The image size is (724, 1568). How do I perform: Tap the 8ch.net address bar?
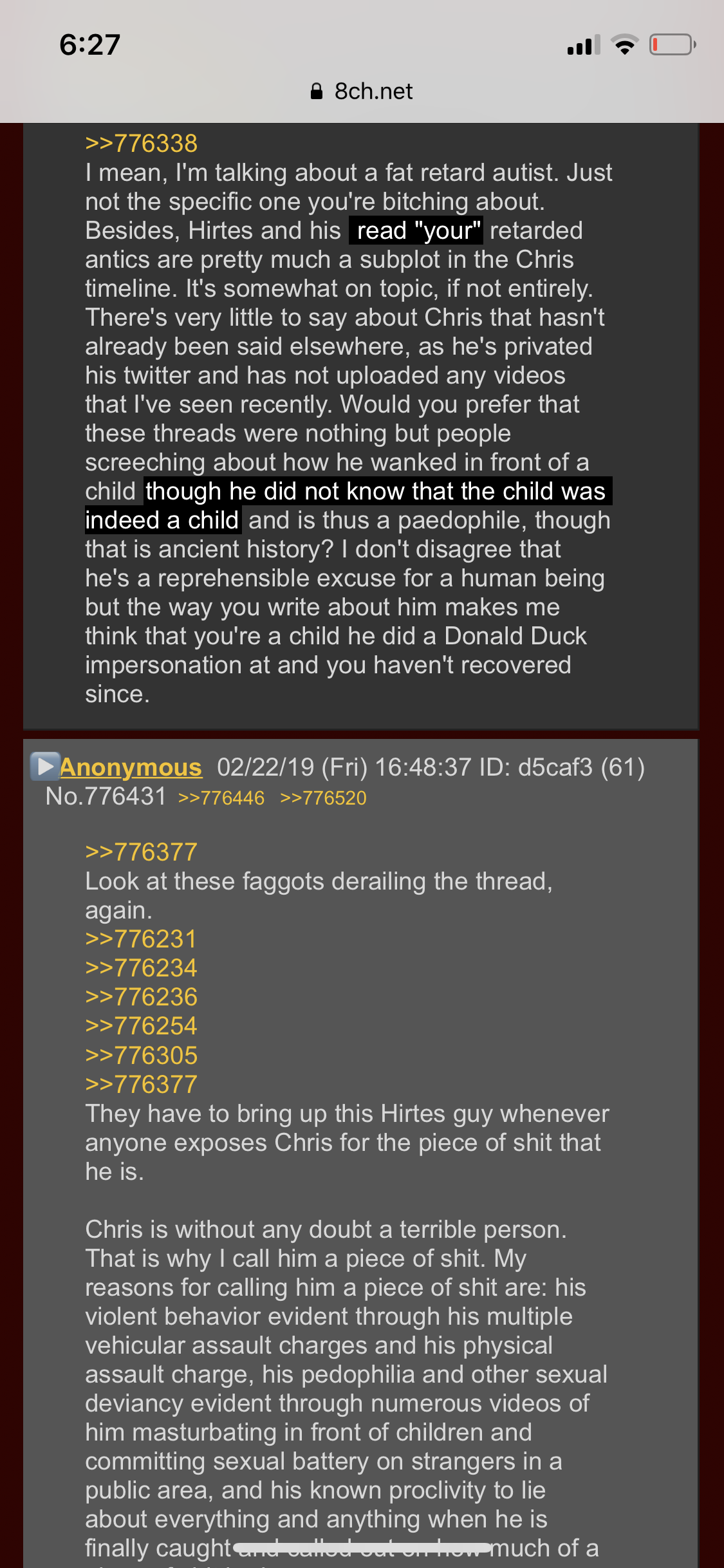[362, 91]
